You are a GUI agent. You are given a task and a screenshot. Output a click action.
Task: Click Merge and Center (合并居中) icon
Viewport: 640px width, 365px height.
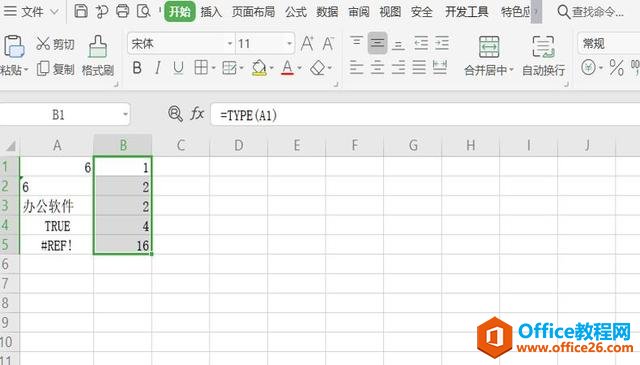(x=489, y=47)
